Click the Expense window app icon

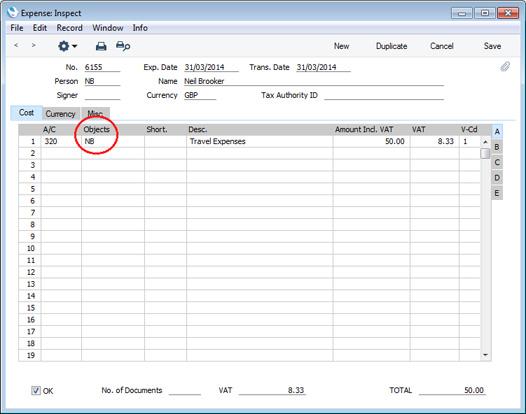12,12
